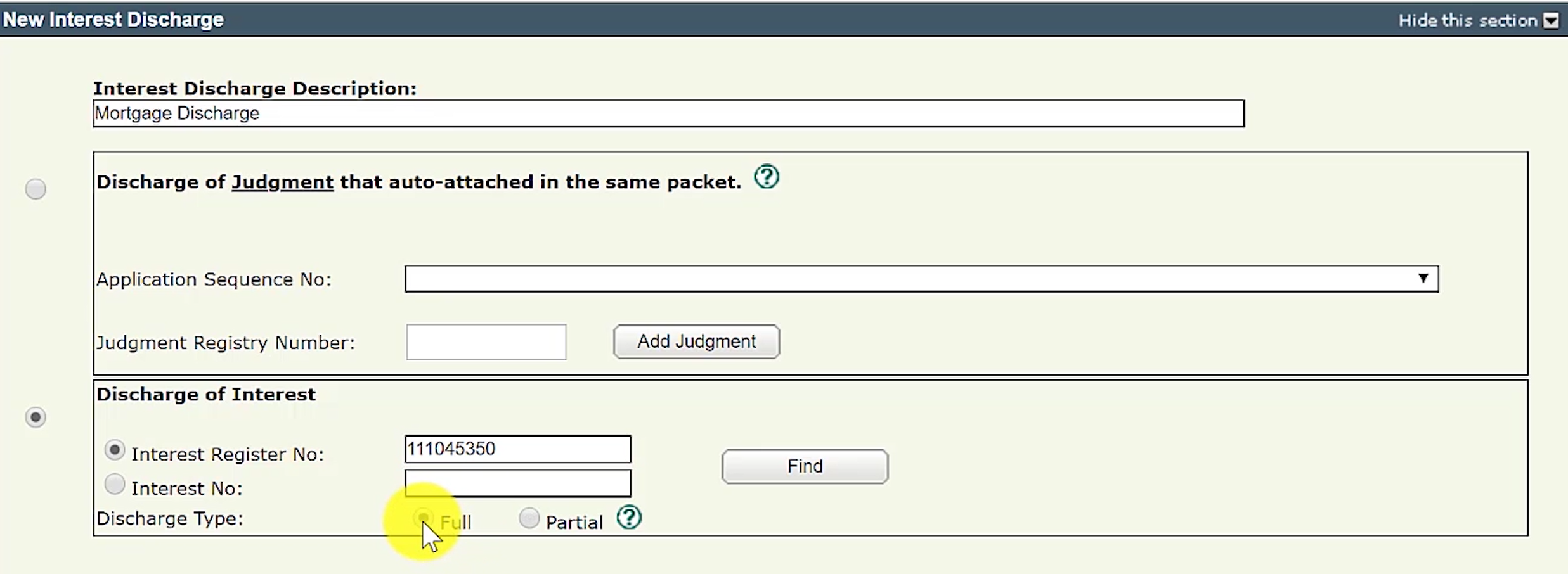Screen dimensions: 1568x574
Task: Focus the Judgment Registry Number field
Action: (486, 342)
